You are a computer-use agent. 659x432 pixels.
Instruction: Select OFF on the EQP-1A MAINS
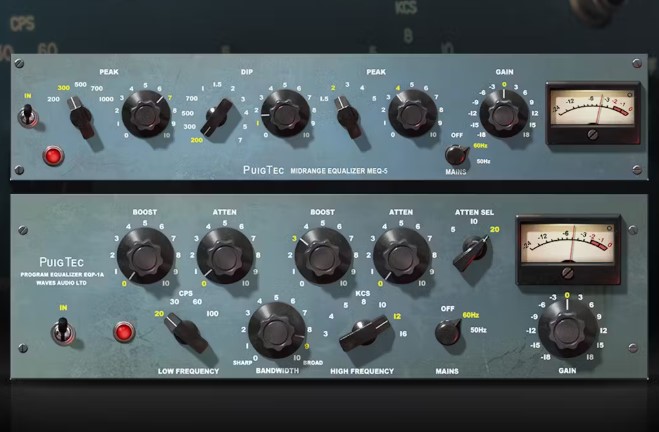click(448, 308)
